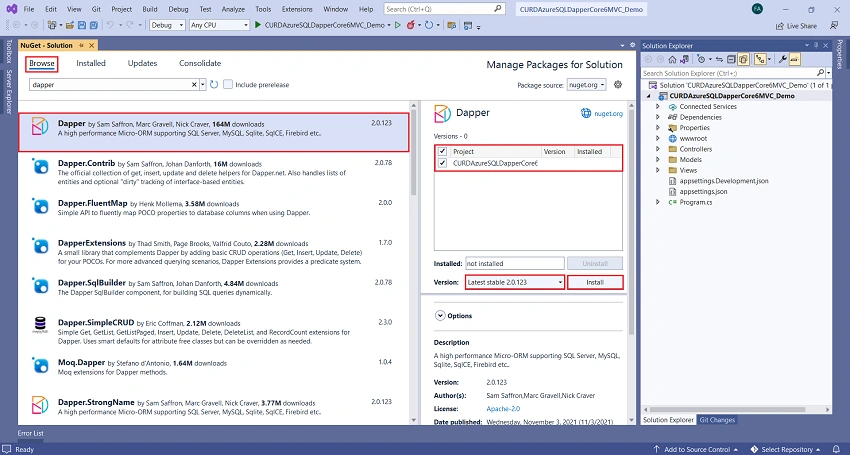850x455 pixels.
Task: Open the Build menu
Action: click(x=150, y=9)
